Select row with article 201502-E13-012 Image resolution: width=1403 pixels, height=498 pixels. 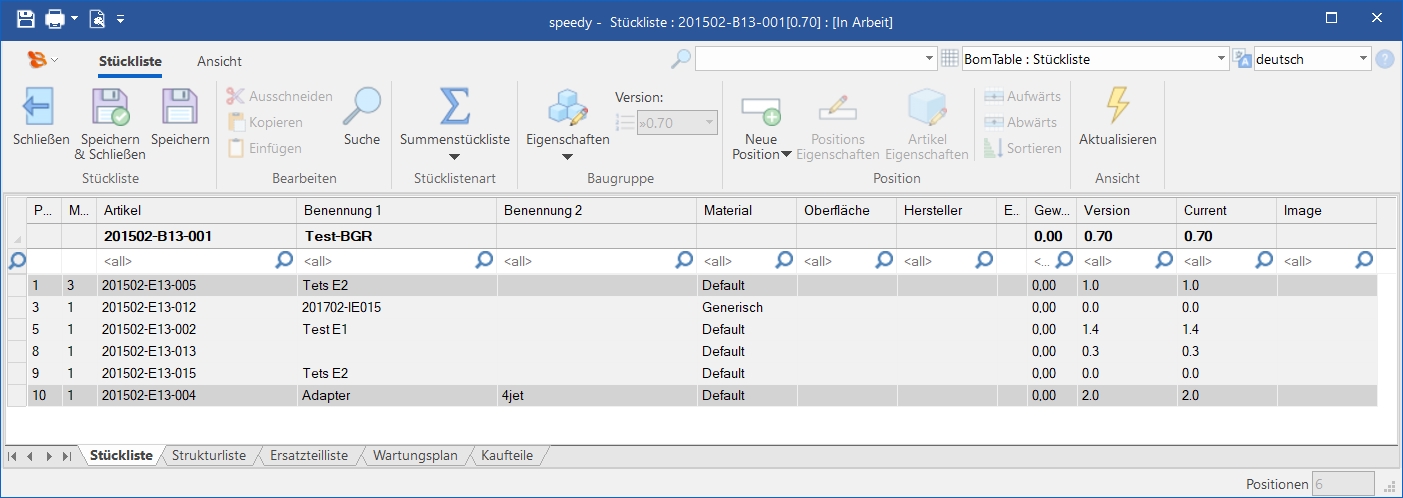point(149,307)
